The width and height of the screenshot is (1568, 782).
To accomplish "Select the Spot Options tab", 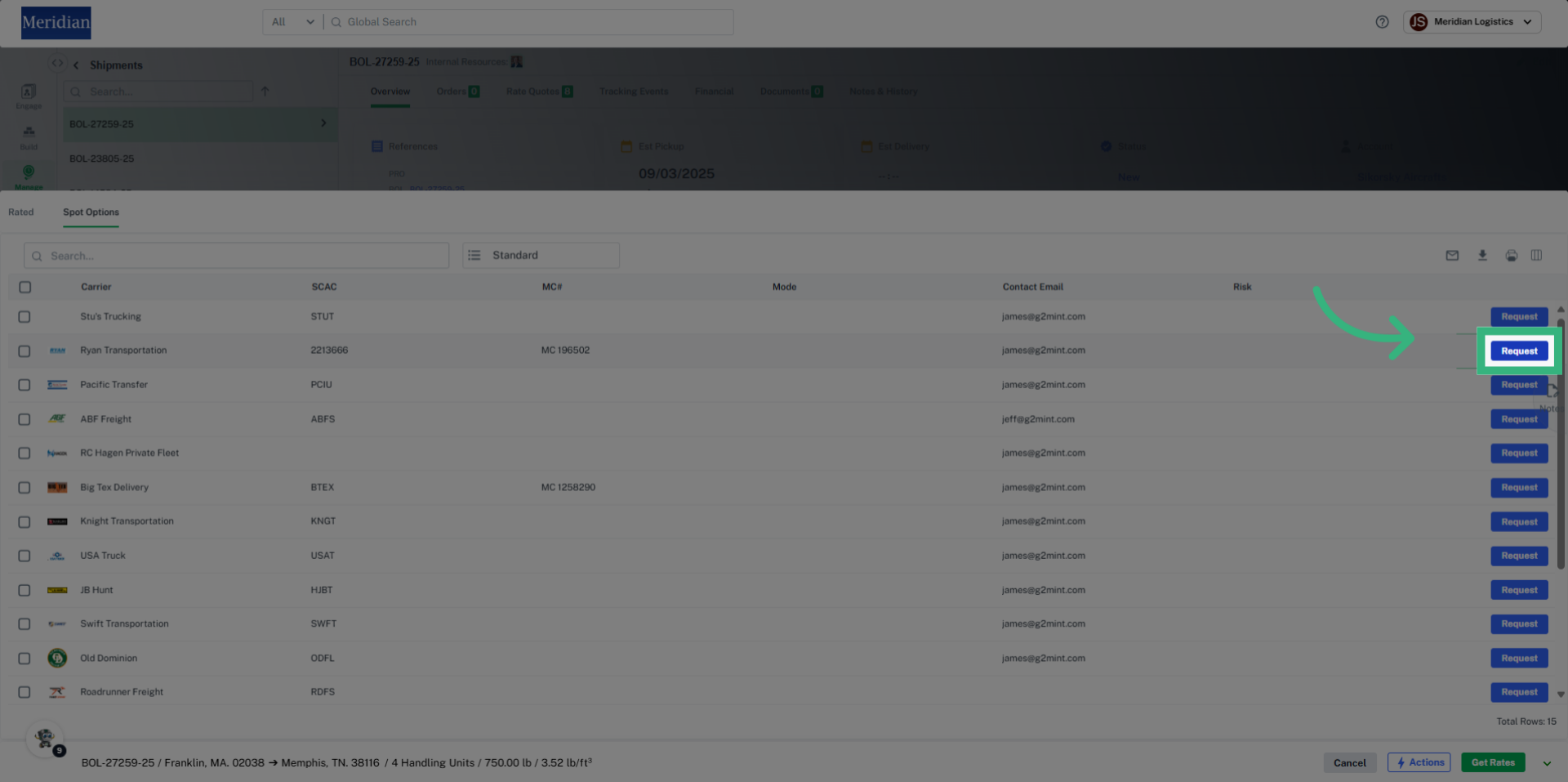I will pos(91,212).
